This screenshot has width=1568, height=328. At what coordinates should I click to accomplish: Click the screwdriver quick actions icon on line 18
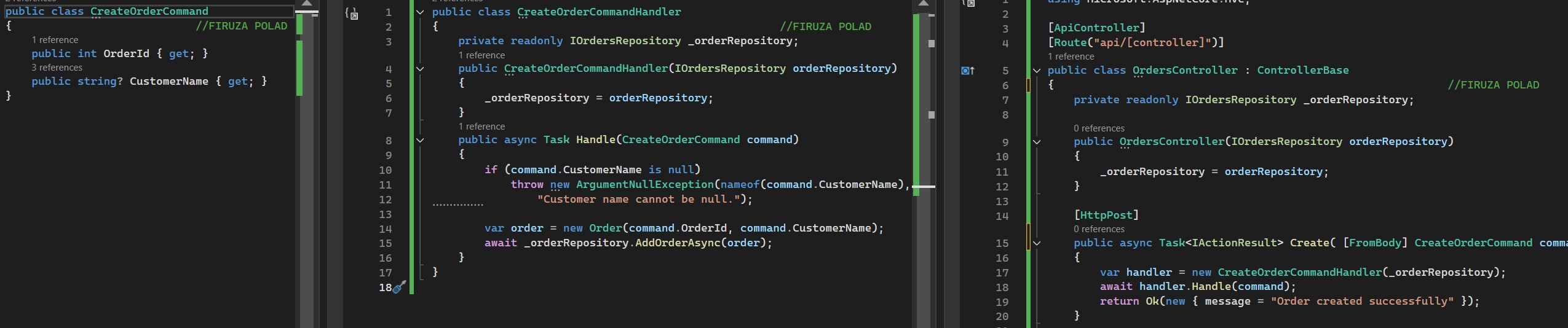[400, 287]
